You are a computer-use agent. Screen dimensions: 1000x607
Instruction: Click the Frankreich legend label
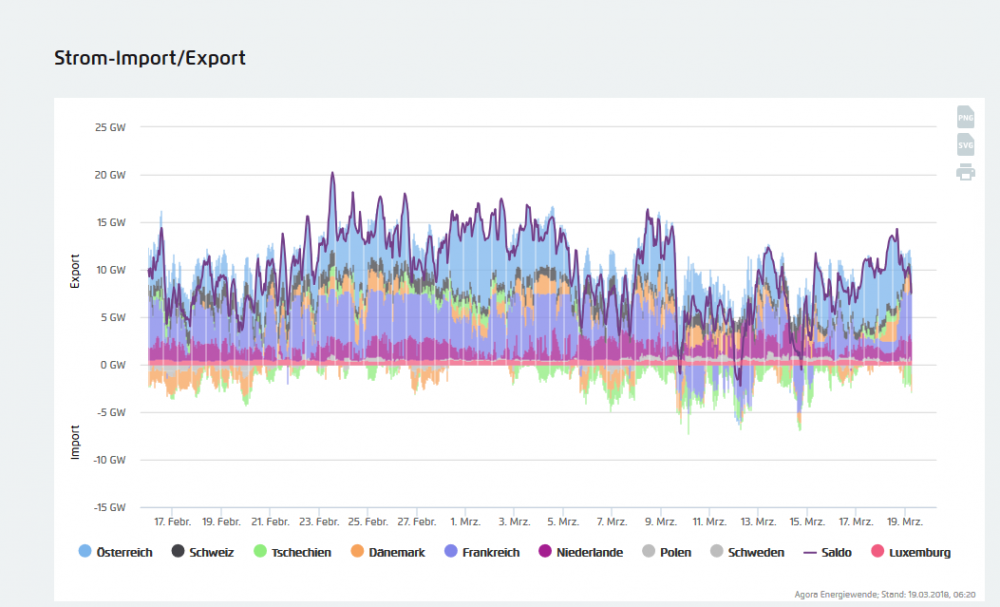coord(491,552)
